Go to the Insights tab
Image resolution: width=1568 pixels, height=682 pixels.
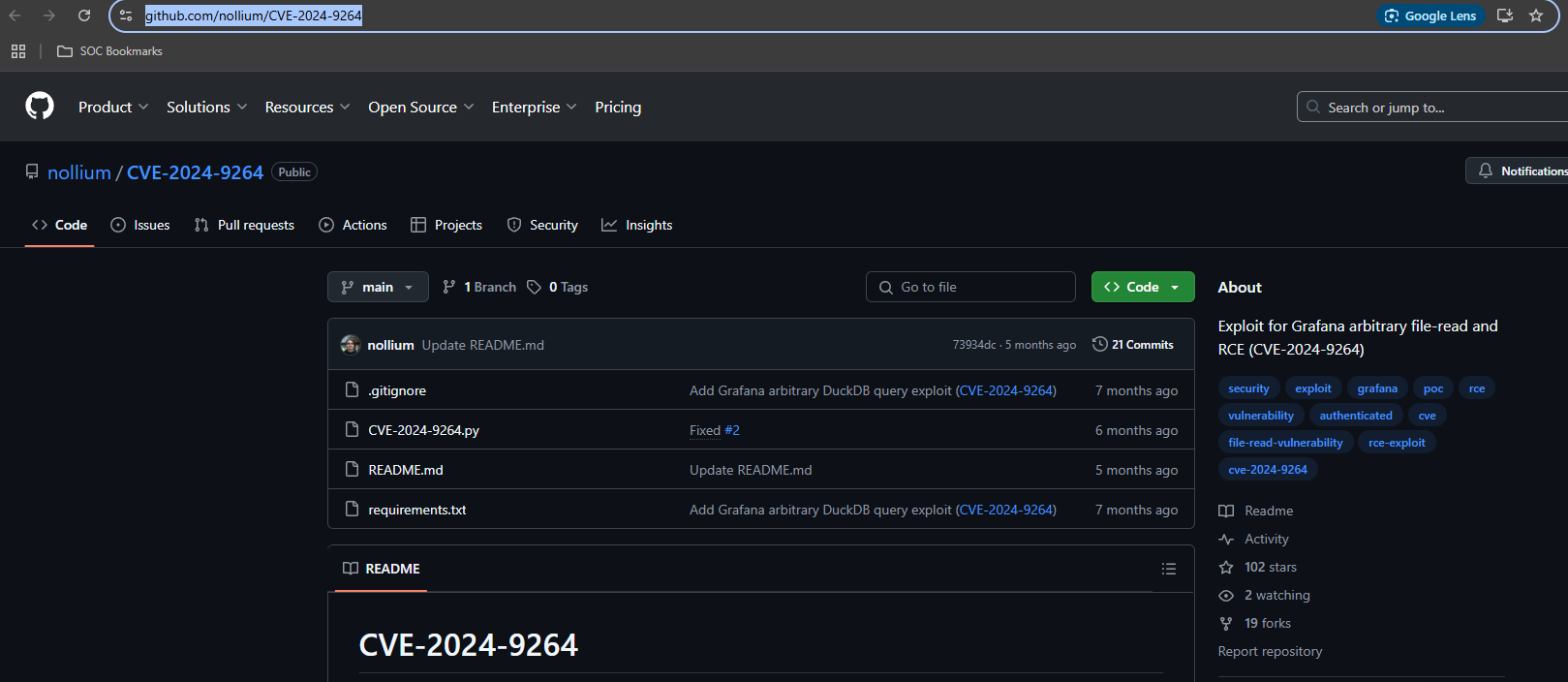click(636, 225)
